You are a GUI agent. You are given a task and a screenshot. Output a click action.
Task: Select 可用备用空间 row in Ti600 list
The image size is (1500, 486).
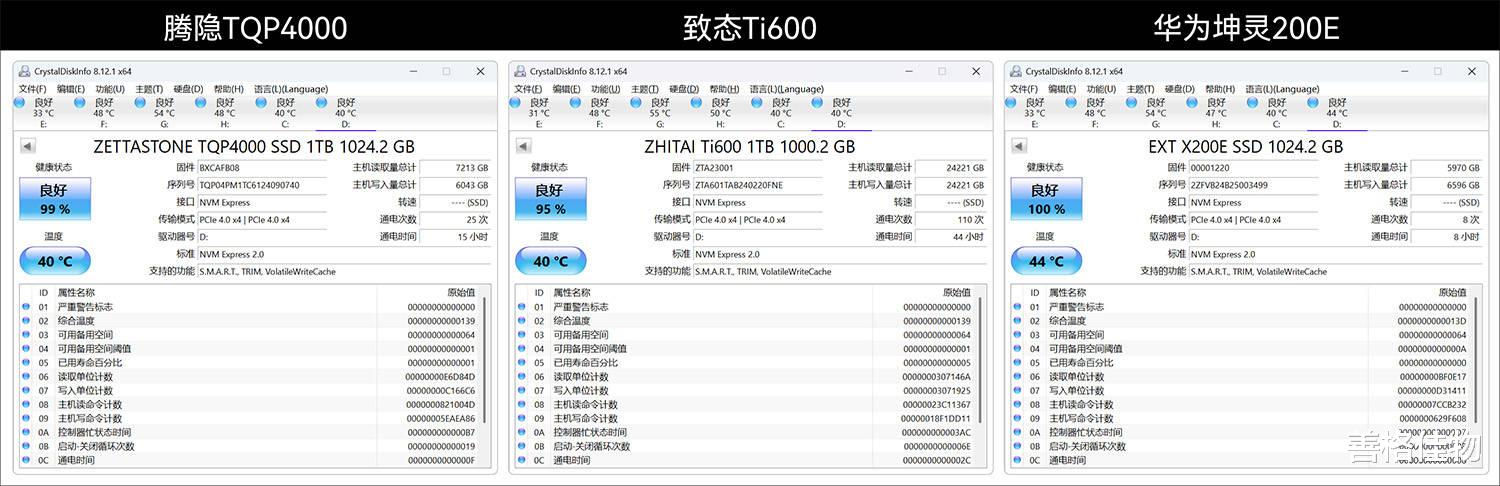coord(746,335)
